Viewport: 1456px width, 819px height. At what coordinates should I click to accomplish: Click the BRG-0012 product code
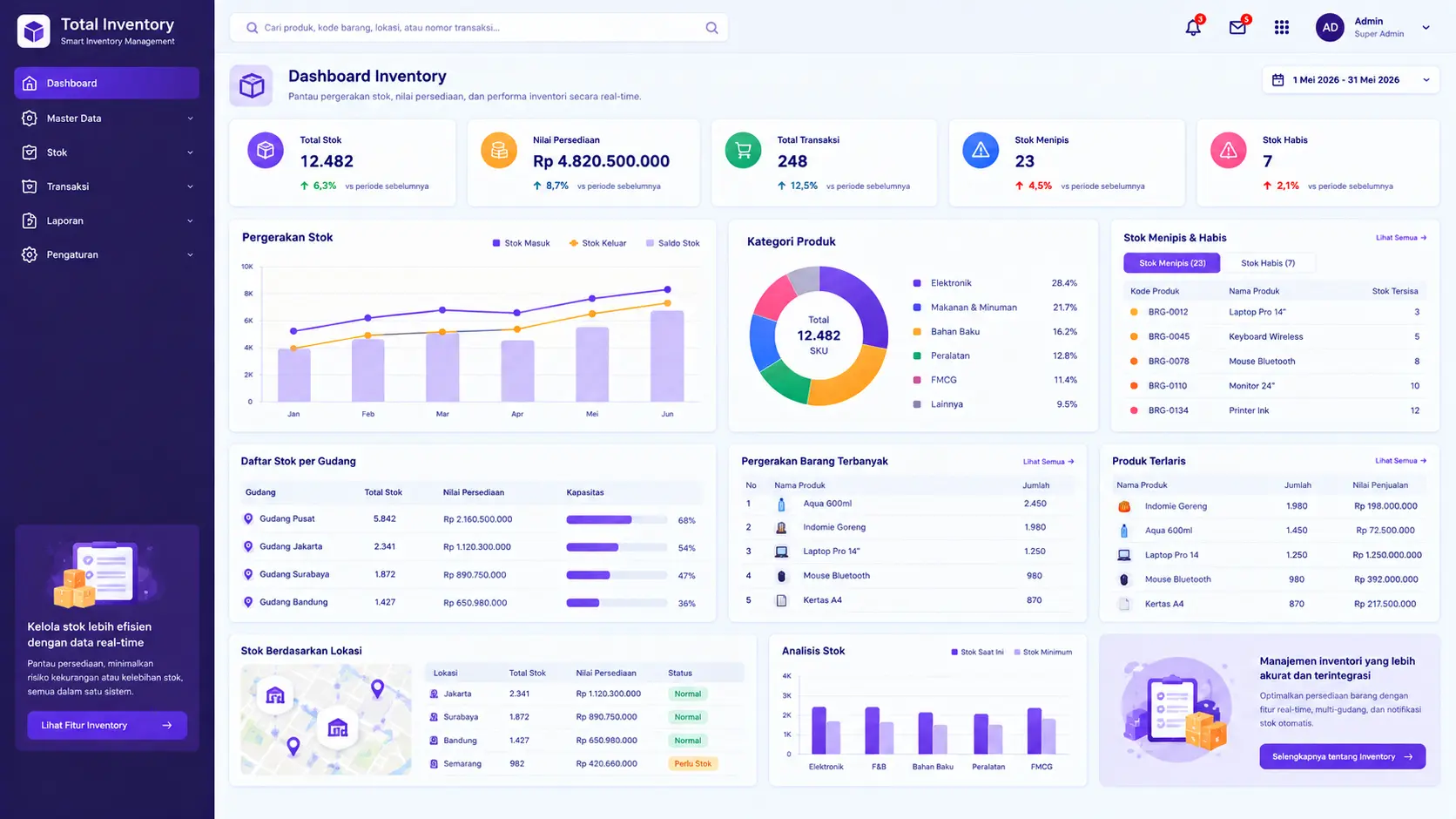point(1168,312)
